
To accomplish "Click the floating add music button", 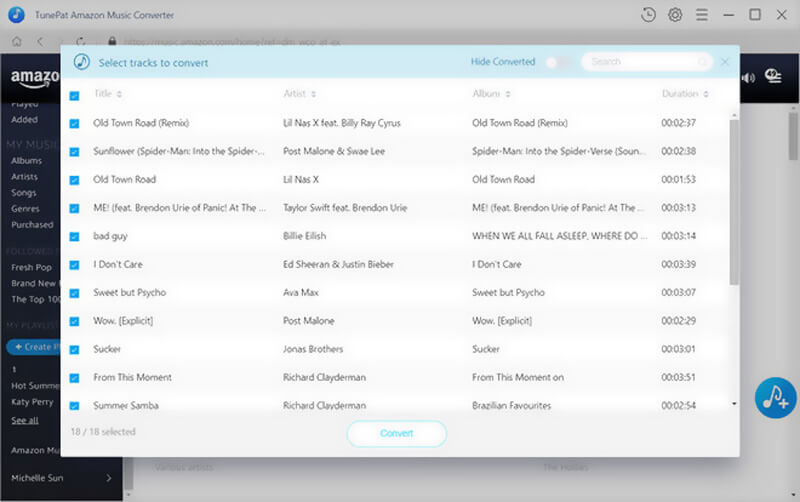I will coord(775,397).
